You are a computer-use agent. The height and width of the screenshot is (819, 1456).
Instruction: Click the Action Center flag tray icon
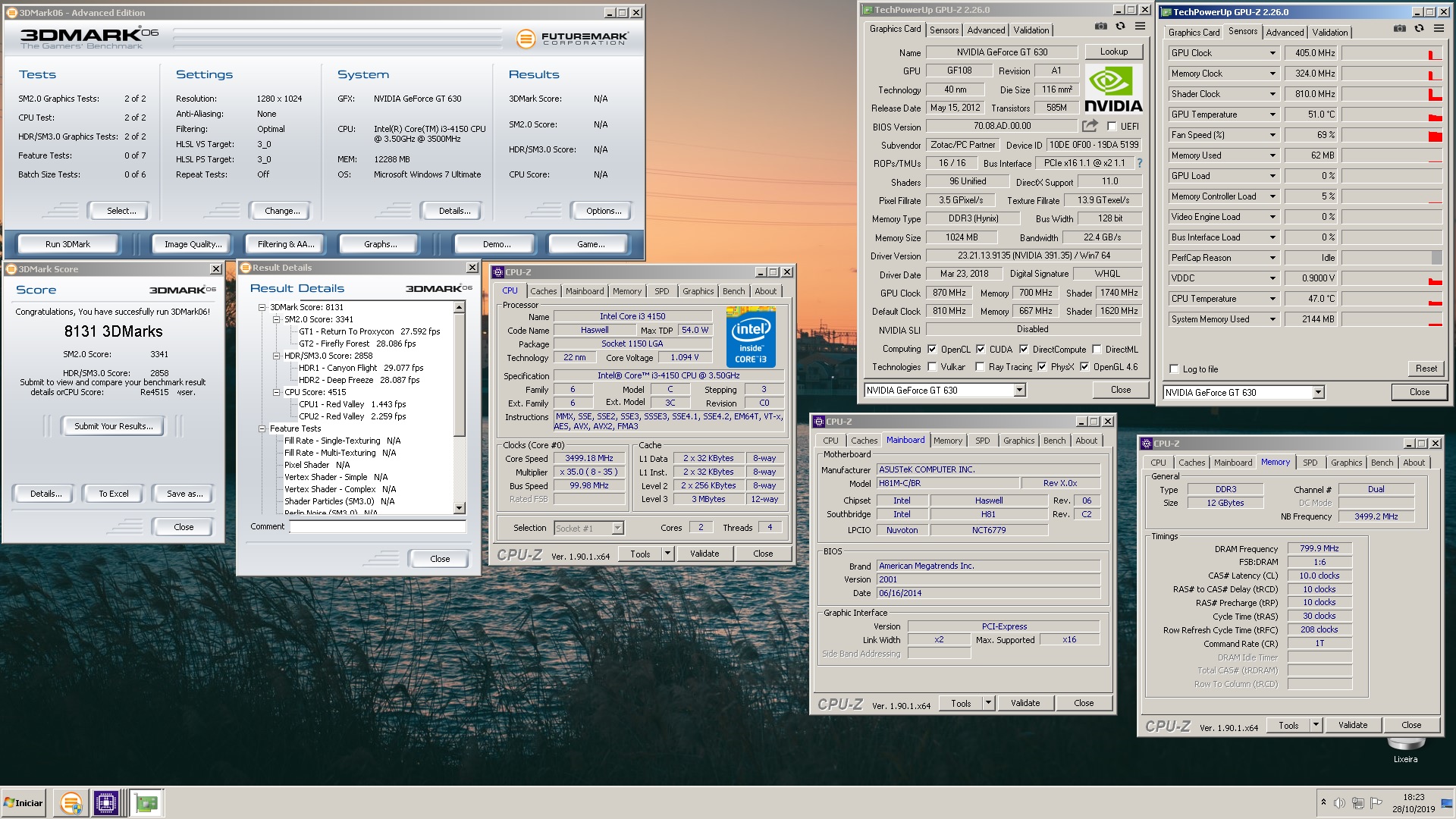[1376, 802]
